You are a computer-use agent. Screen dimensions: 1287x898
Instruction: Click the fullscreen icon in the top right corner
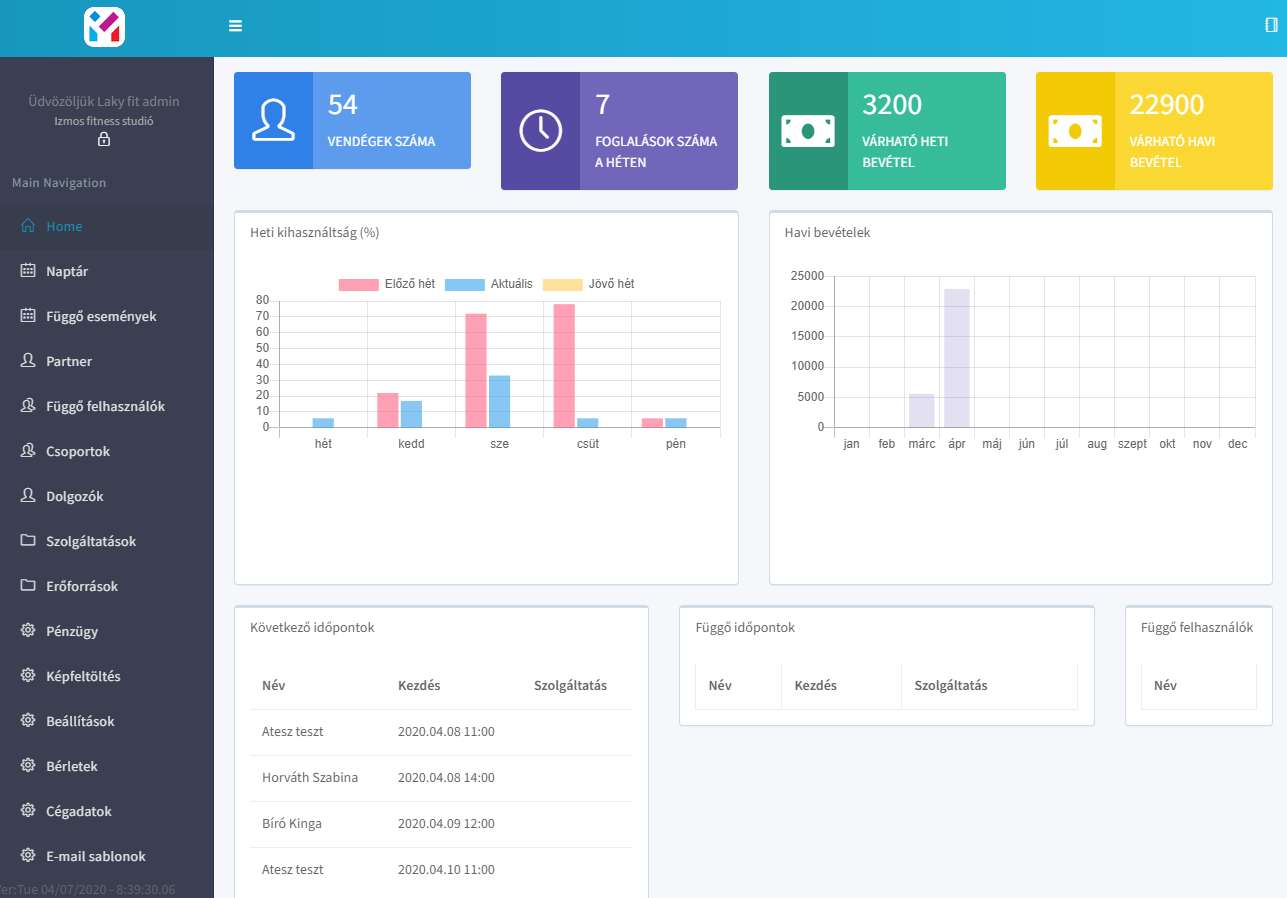1271,25
